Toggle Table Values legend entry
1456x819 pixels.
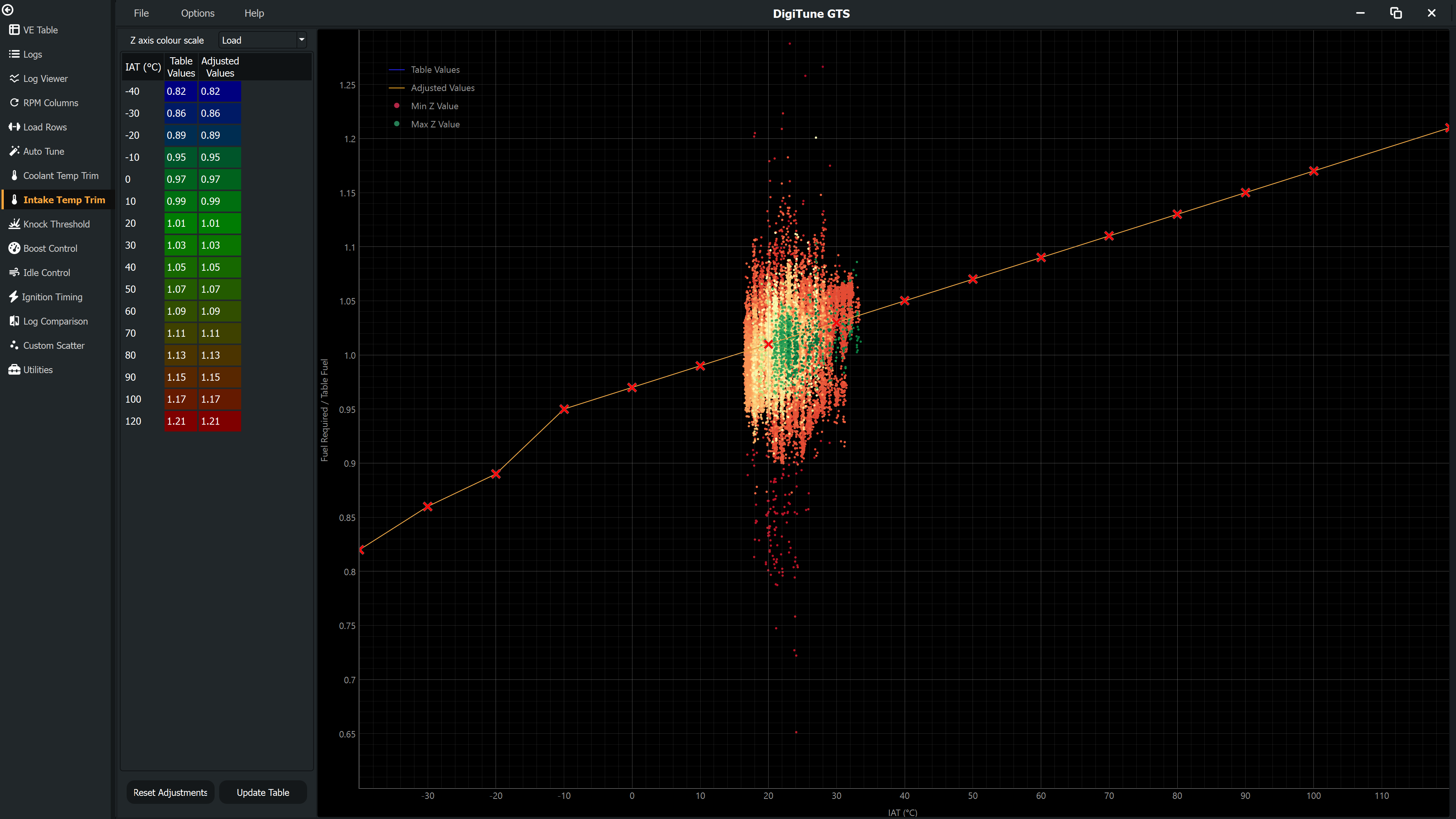click(425, 69)
